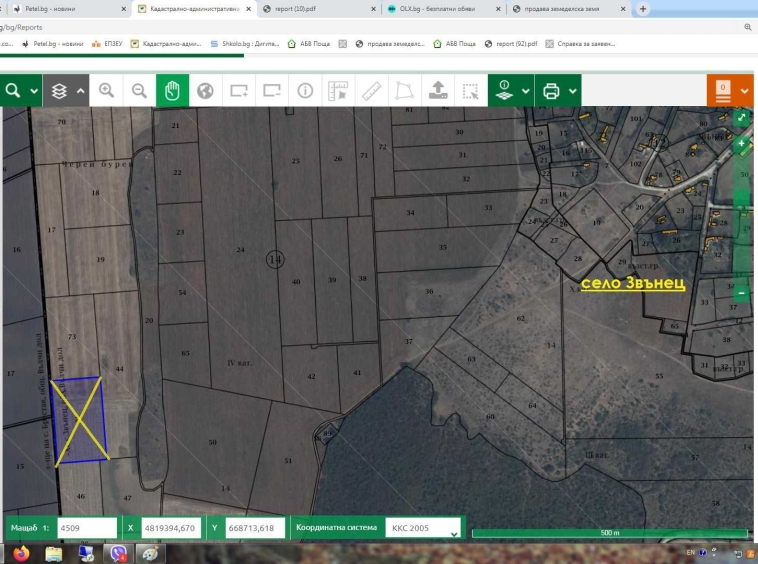Toggle the rectangle selection tool
This screenshot has width=758, height=564.
point(470,90)
